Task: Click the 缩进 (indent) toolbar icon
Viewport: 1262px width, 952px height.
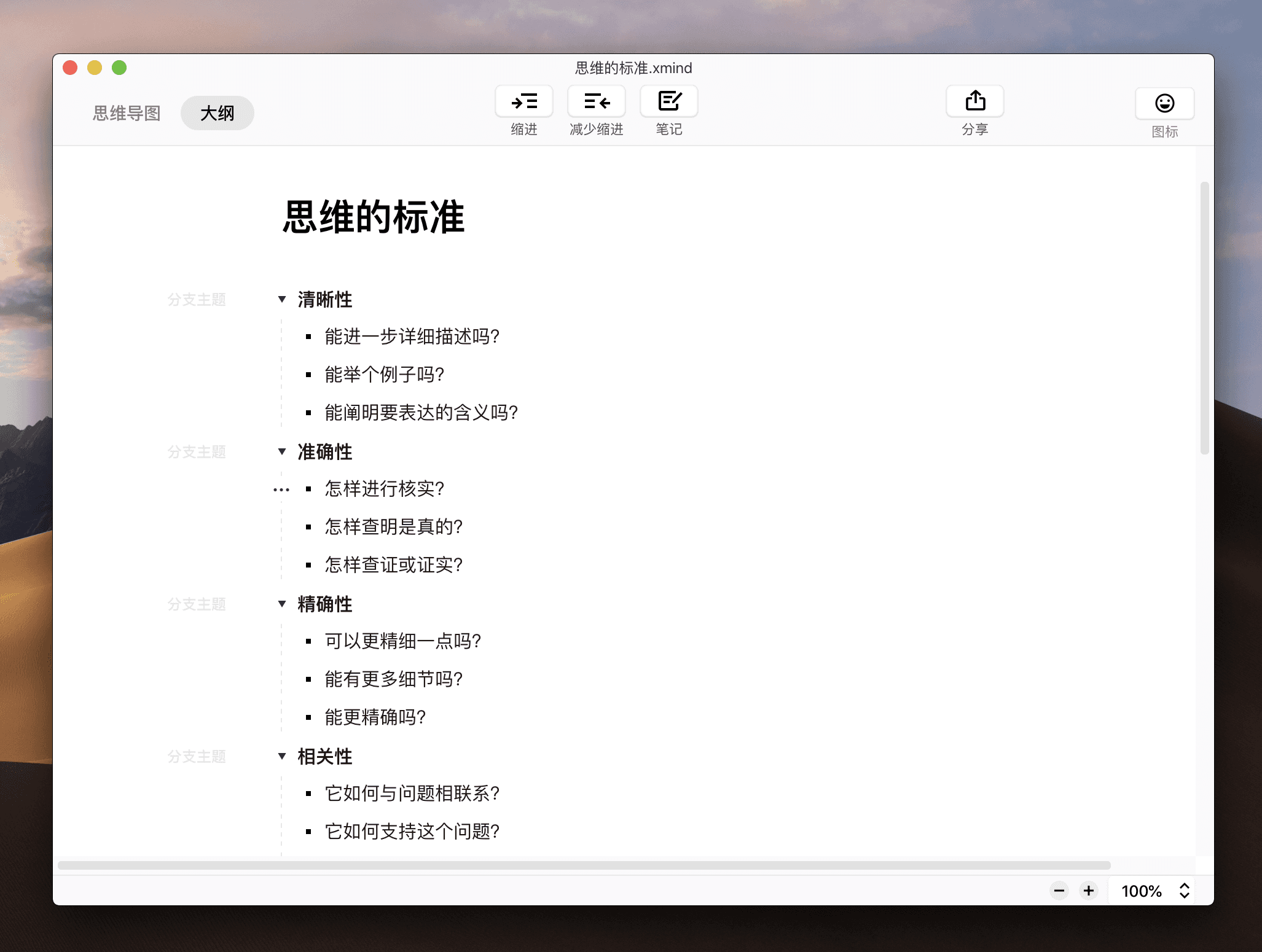Action: (523, 101)
